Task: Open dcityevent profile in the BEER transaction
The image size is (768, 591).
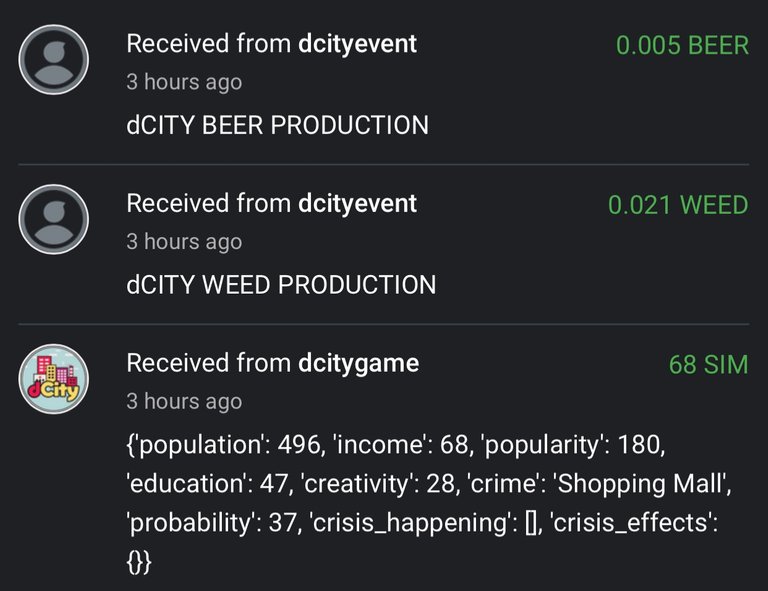Action: tap(358, 44)
